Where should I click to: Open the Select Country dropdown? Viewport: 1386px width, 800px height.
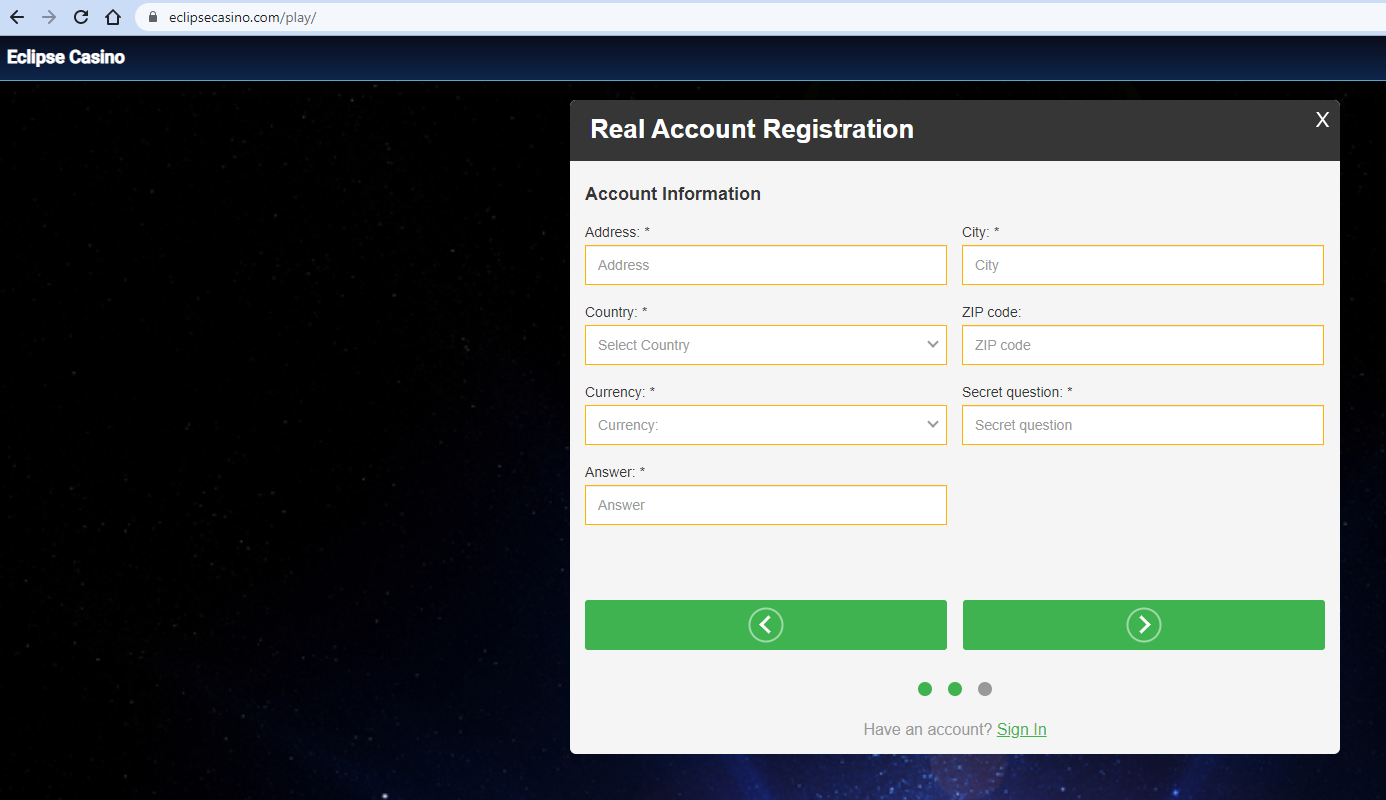[x=765, y=345]
